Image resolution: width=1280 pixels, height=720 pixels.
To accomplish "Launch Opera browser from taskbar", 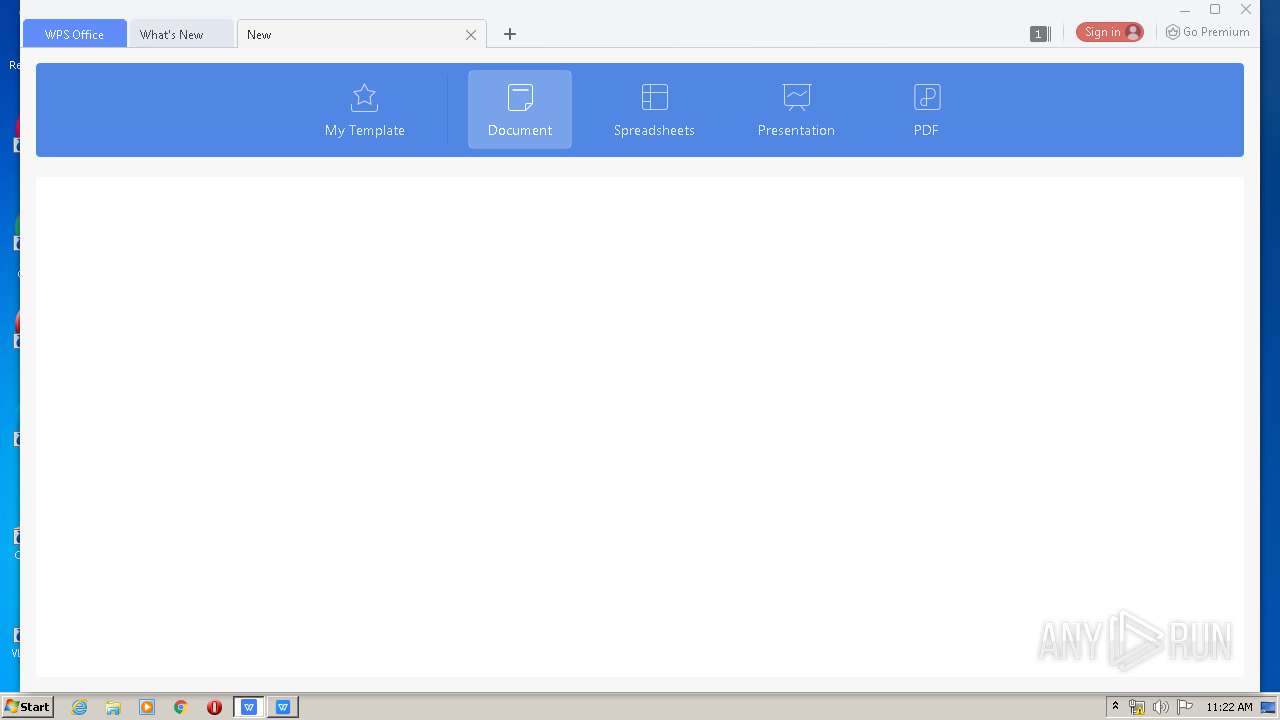I will 214,707.
